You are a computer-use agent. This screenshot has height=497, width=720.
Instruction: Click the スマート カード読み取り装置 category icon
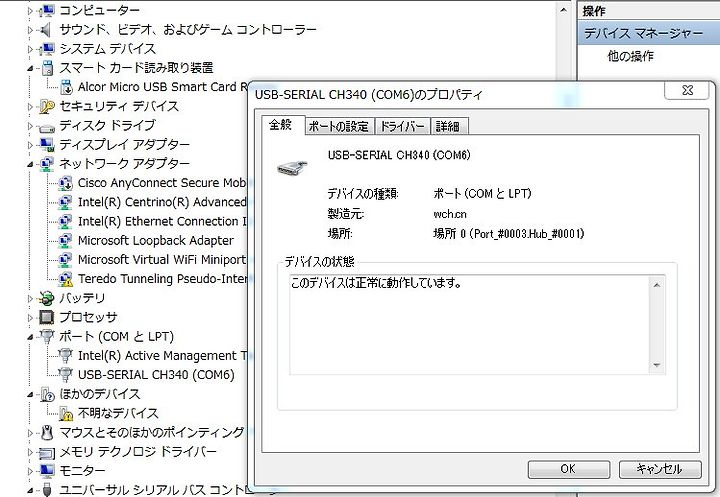tap(47, 68)
